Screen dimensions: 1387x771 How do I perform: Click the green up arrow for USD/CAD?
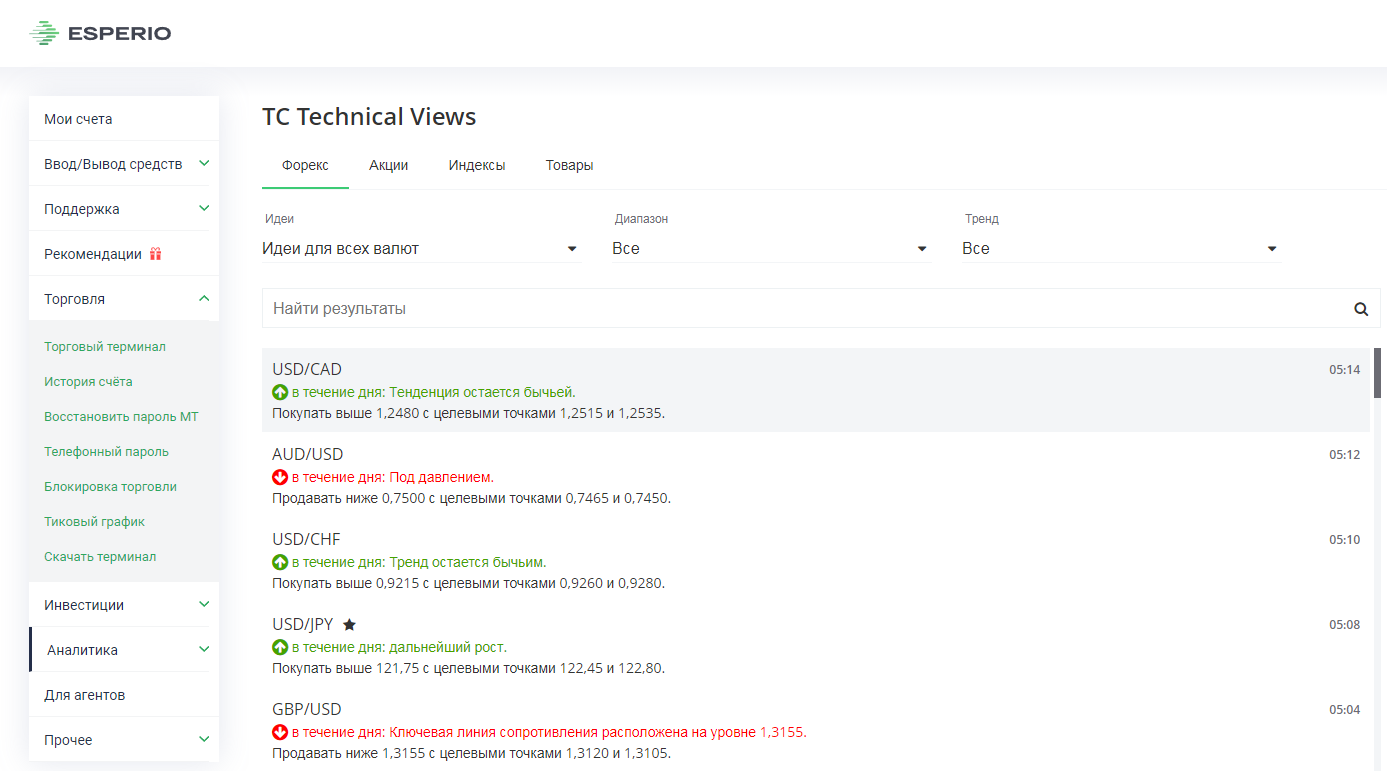[x=280, y=392]
